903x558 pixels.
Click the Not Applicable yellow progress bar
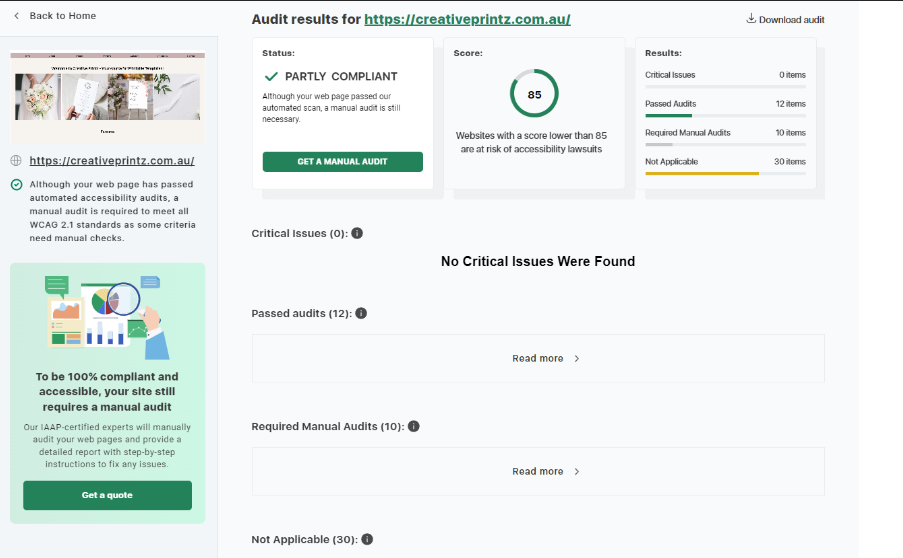[x=702, y=173]
